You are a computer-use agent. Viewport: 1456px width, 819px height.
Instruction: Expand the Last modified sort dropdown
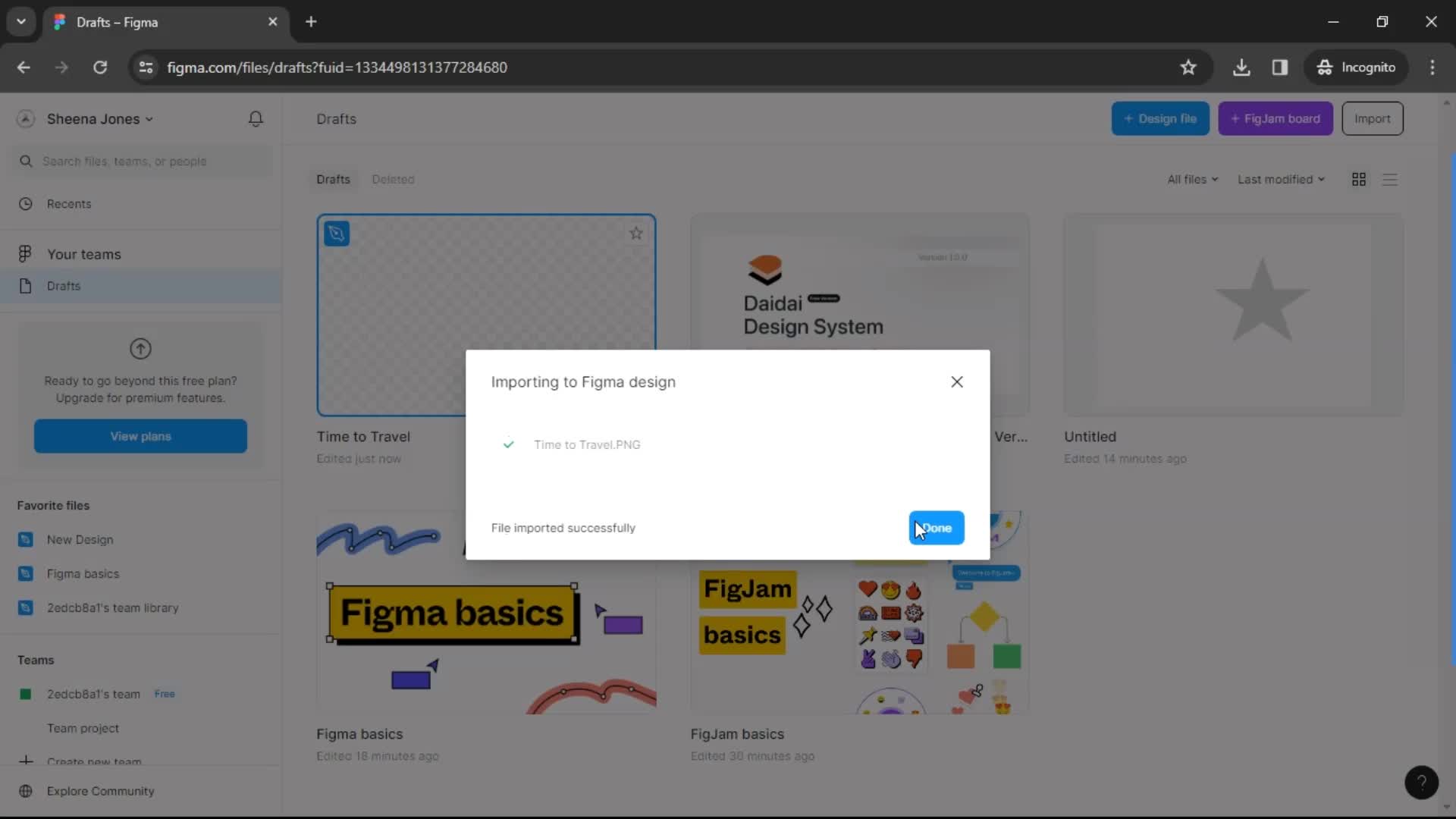1281,179
